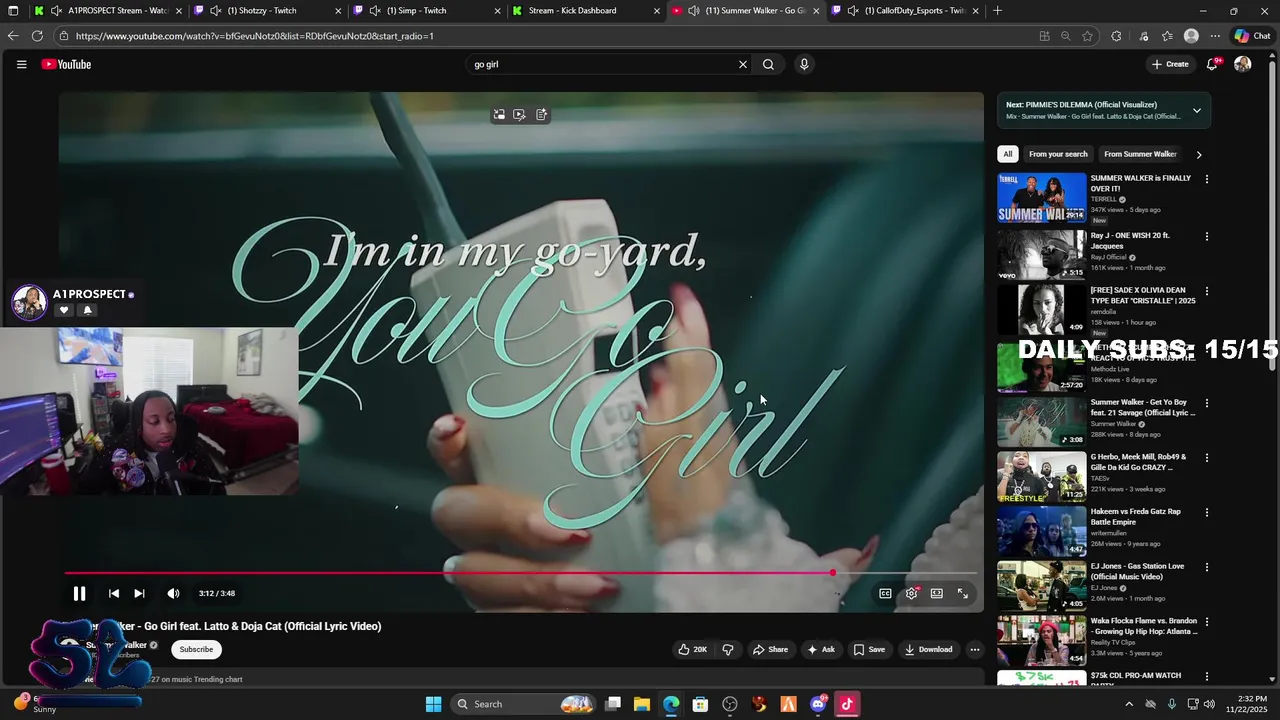This screenshot has width=1280, height=720.
Task: Open more actions ellipsis below video
Action: (974, 649)
